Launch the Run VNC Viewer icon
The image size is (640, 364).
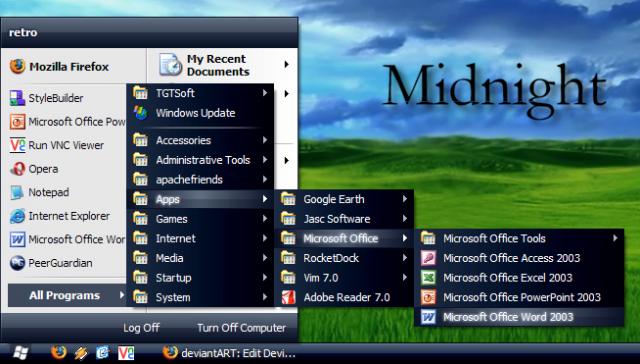tap(17, 145)
